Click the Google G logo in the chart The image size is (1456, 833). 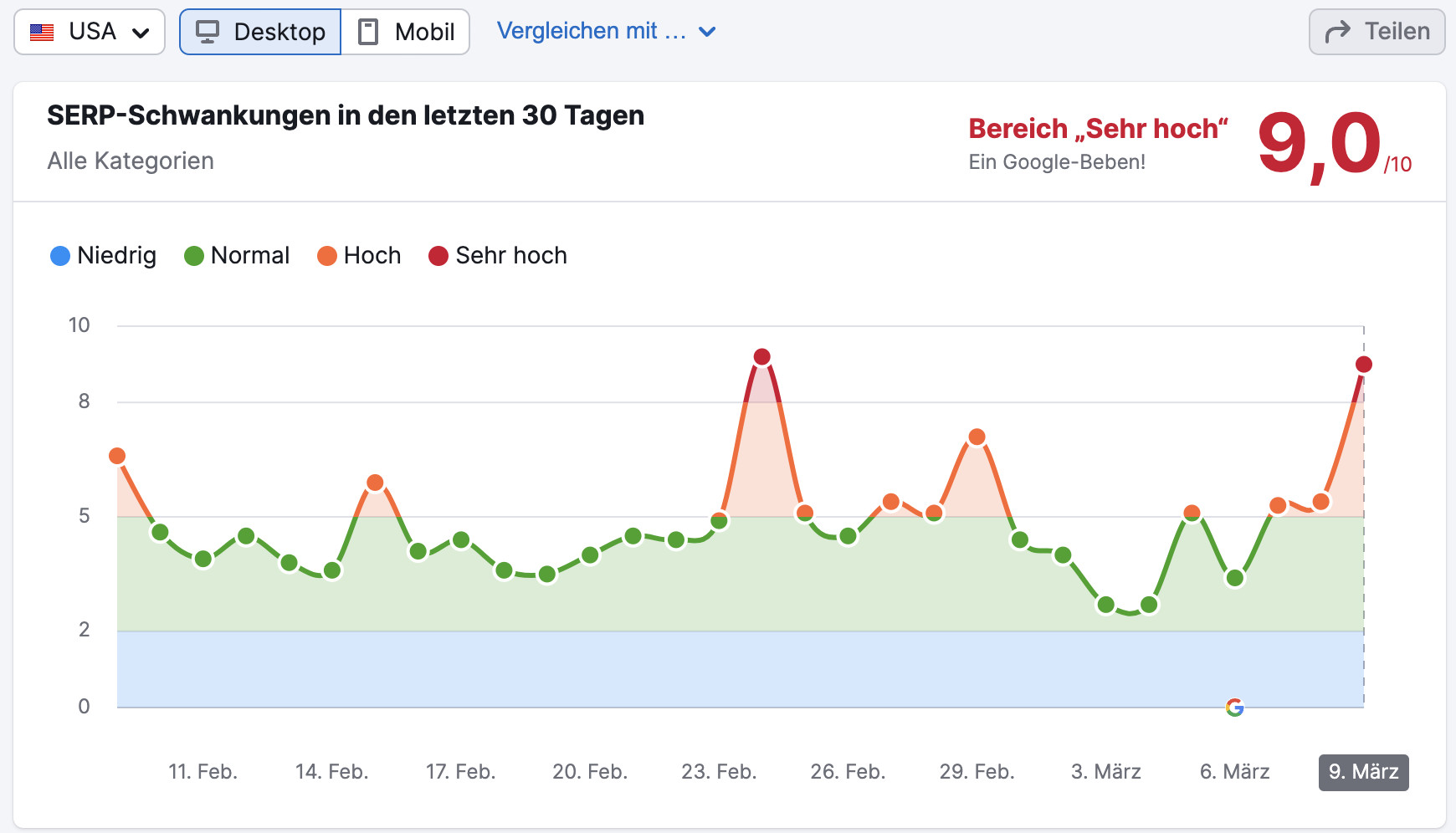[1234, 708]
